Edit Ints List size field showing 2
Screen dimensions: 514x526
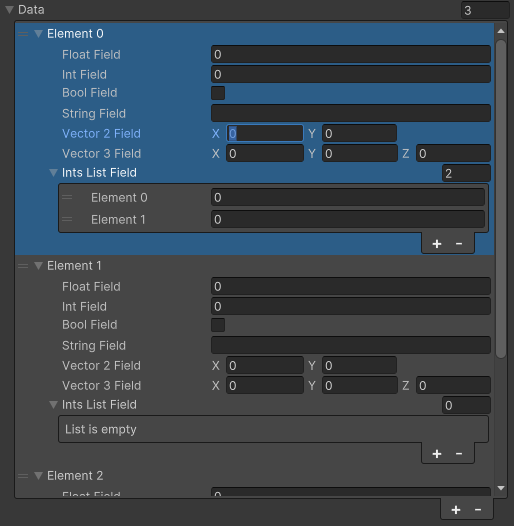pos(466,173)
